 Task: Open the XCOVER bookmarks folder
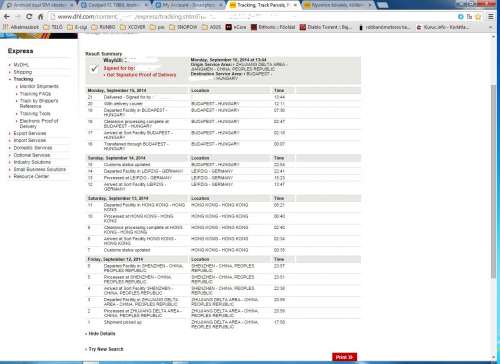132,27
